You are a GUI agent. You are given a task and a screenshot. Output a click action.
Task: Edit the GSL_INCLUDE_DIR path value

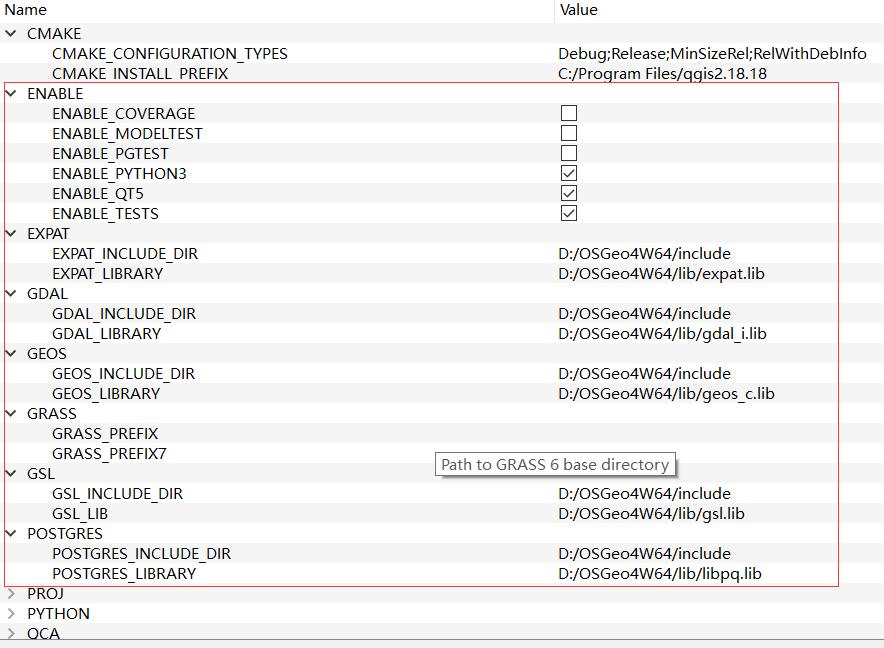tap(644, 494)
